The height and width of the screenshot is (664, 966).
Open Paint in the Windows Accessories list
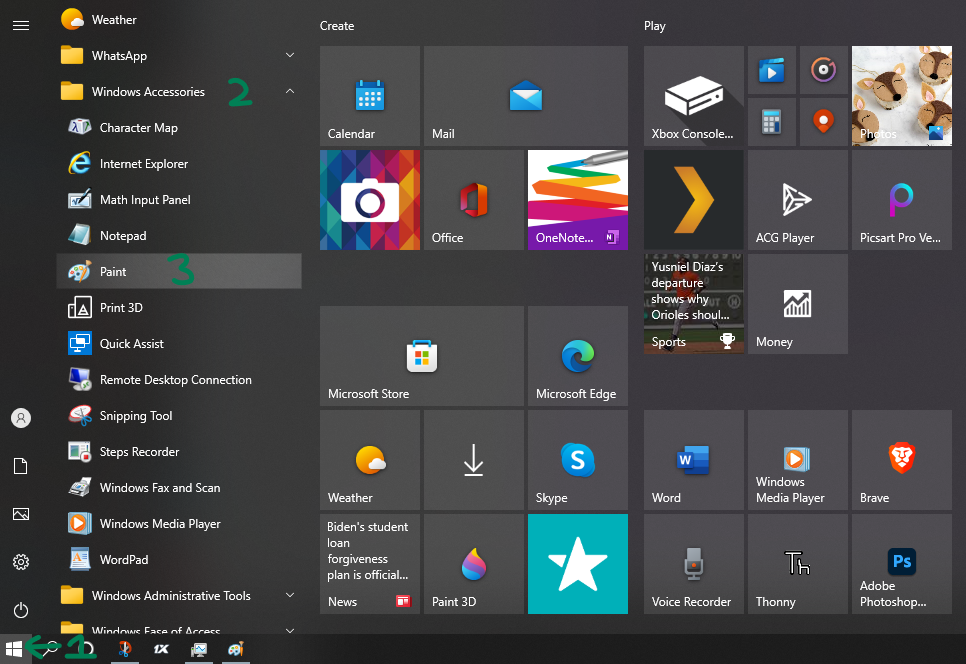(179, 272)
